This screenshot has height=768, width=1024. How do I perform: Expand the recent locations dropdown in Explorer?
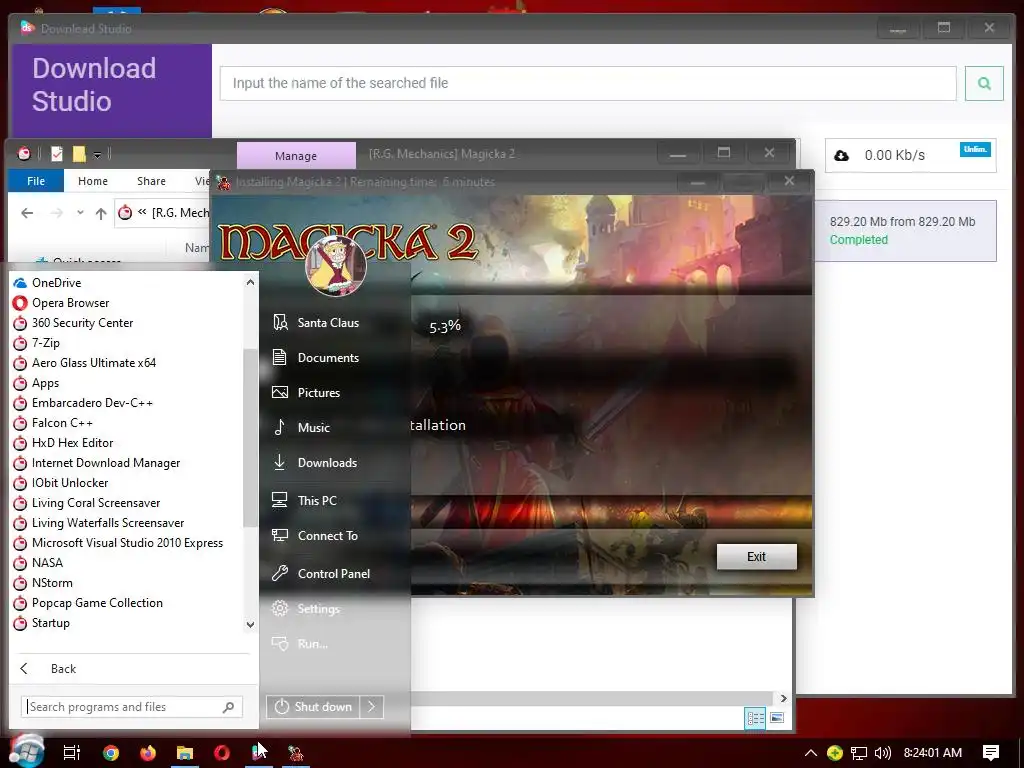point(80,213)
